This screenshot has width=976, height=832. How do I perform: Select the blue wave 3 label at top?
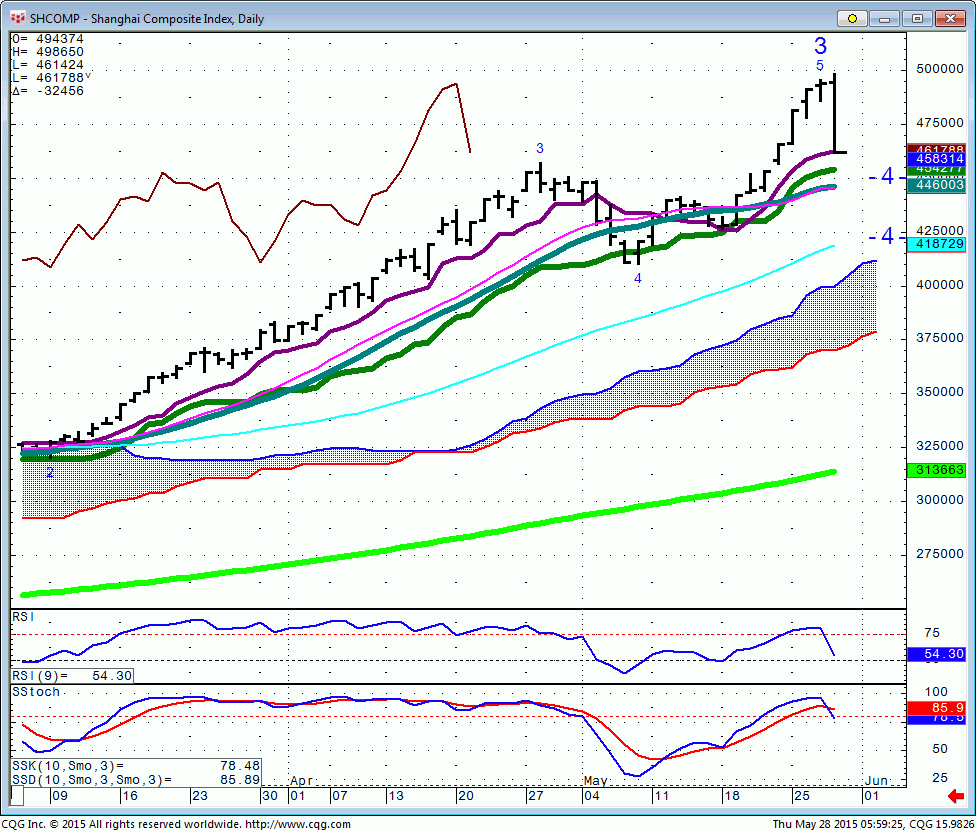pos(820,46)
